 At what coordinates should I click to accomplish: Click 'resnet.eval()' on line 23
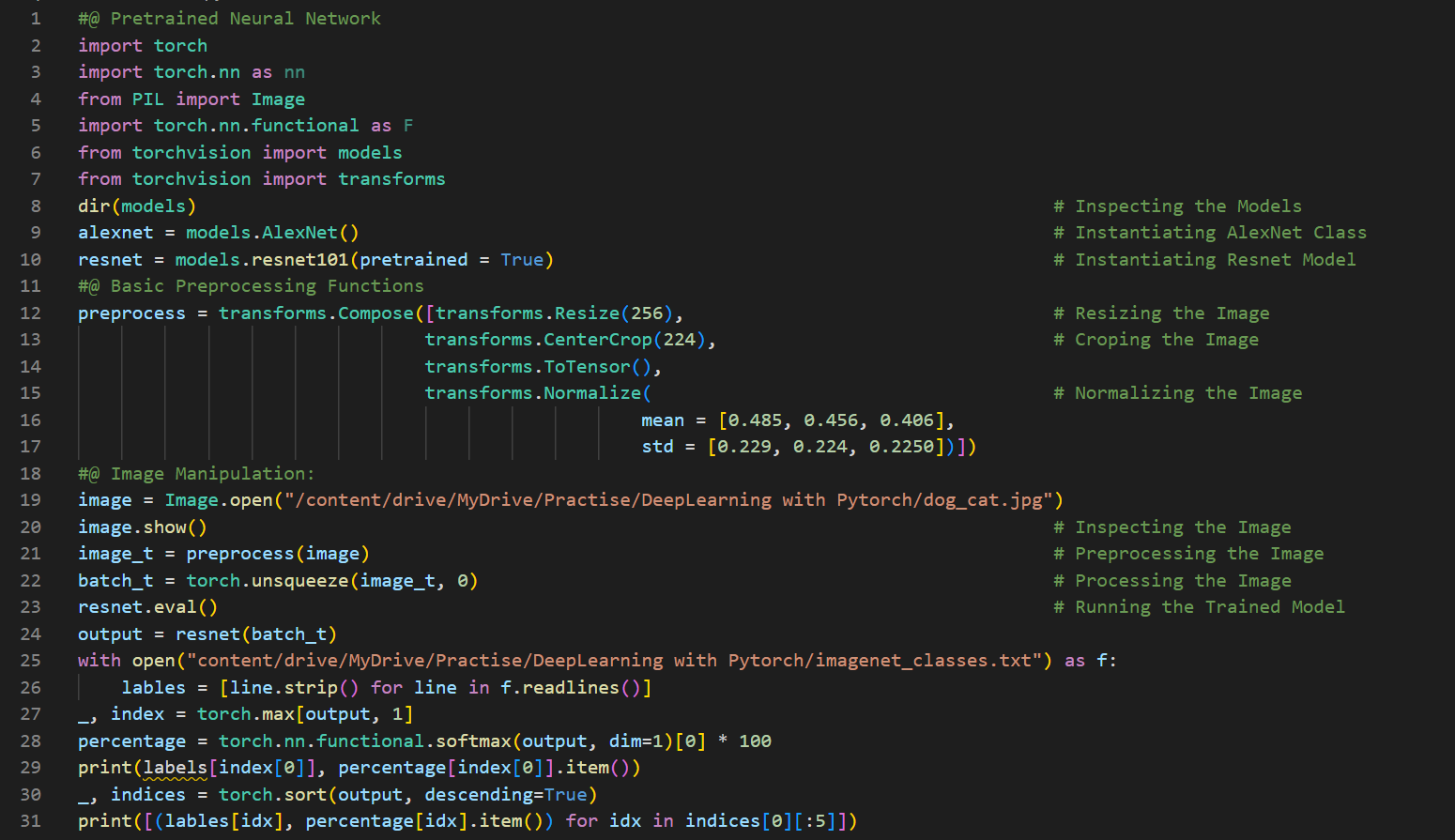point(147,607)
